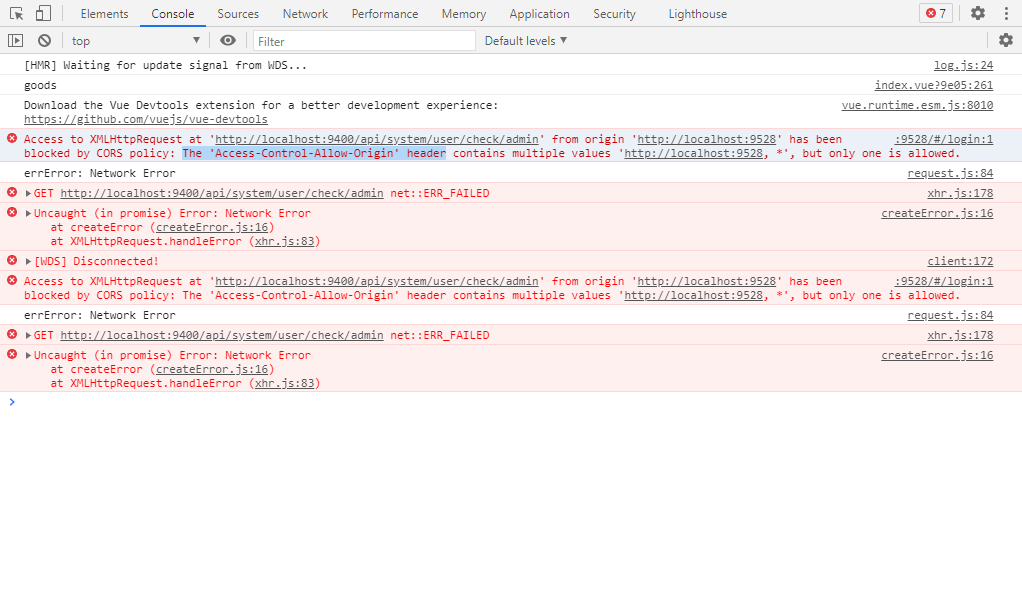
Task: Click the highlighted 'Access-Control-Allow-Origin' header text
Action: (314, 153)
